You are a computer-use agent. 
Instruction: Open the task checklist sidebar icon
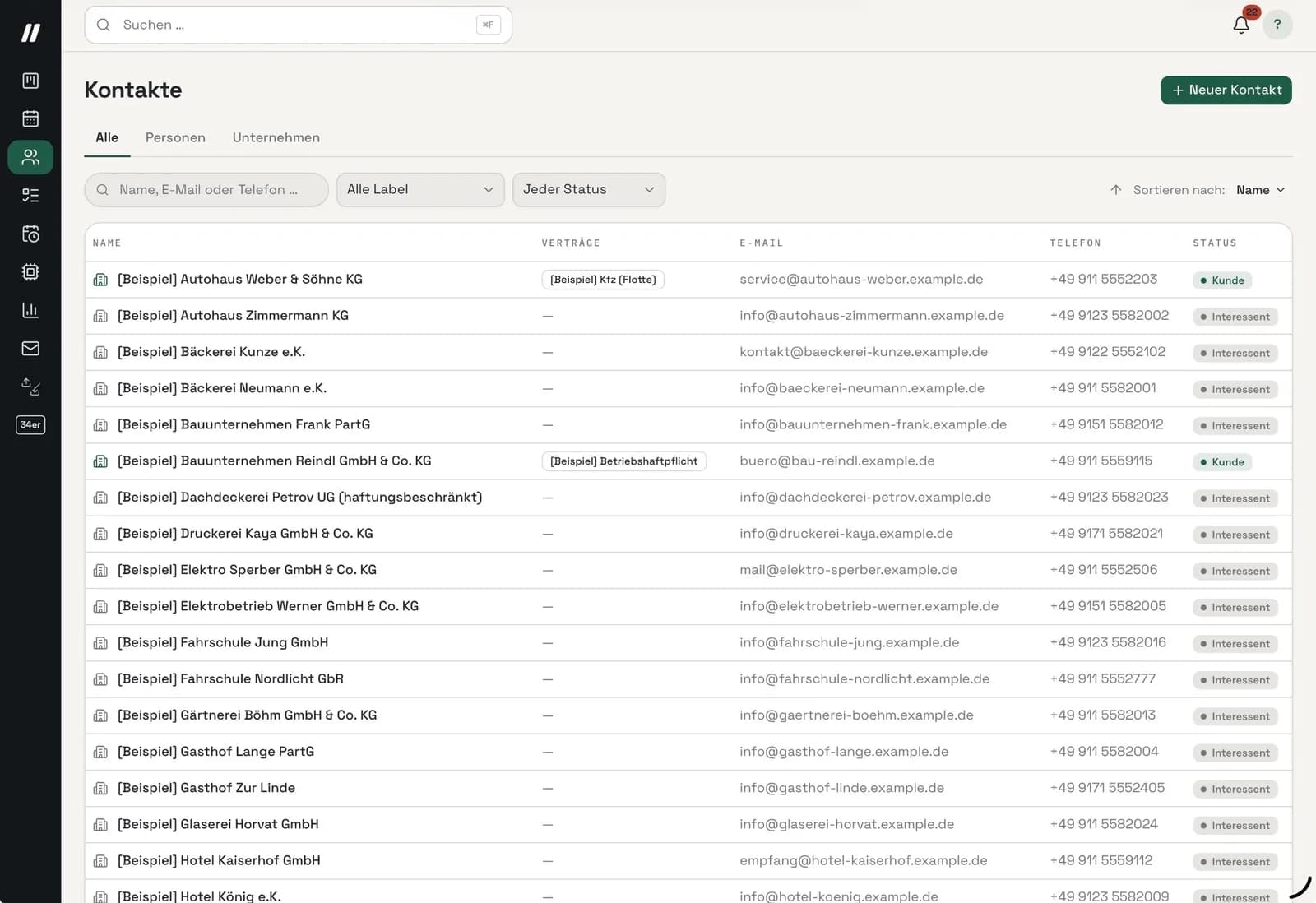point(30,195)
